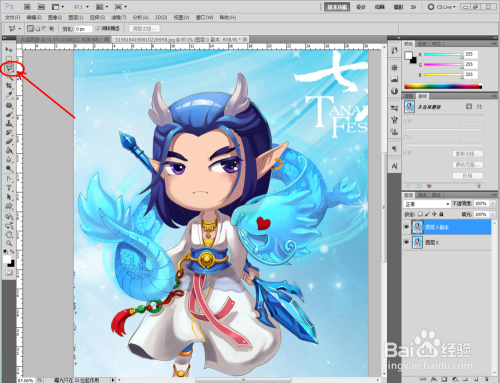Click the 调整边缘 Refine Edge button
This screenshot has width=500, height=383.
tap(144, 29)
